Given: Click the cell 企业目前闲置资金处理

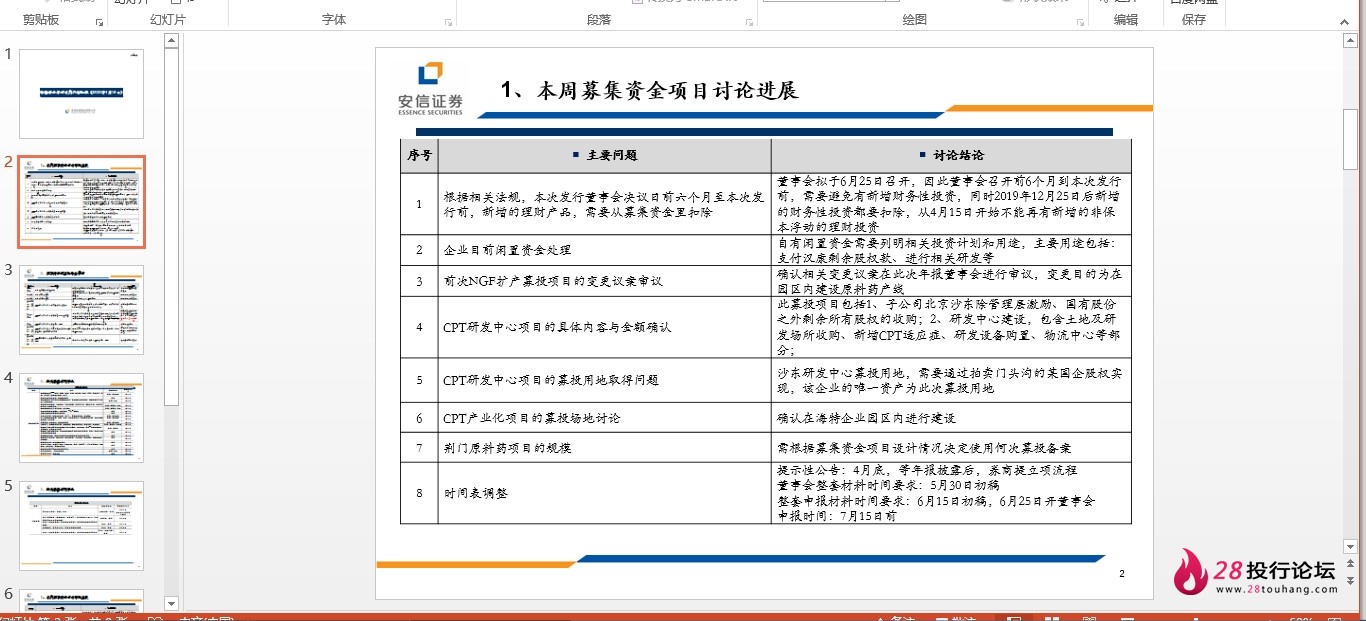Looking at the screenshot, I should click(604, 250).
